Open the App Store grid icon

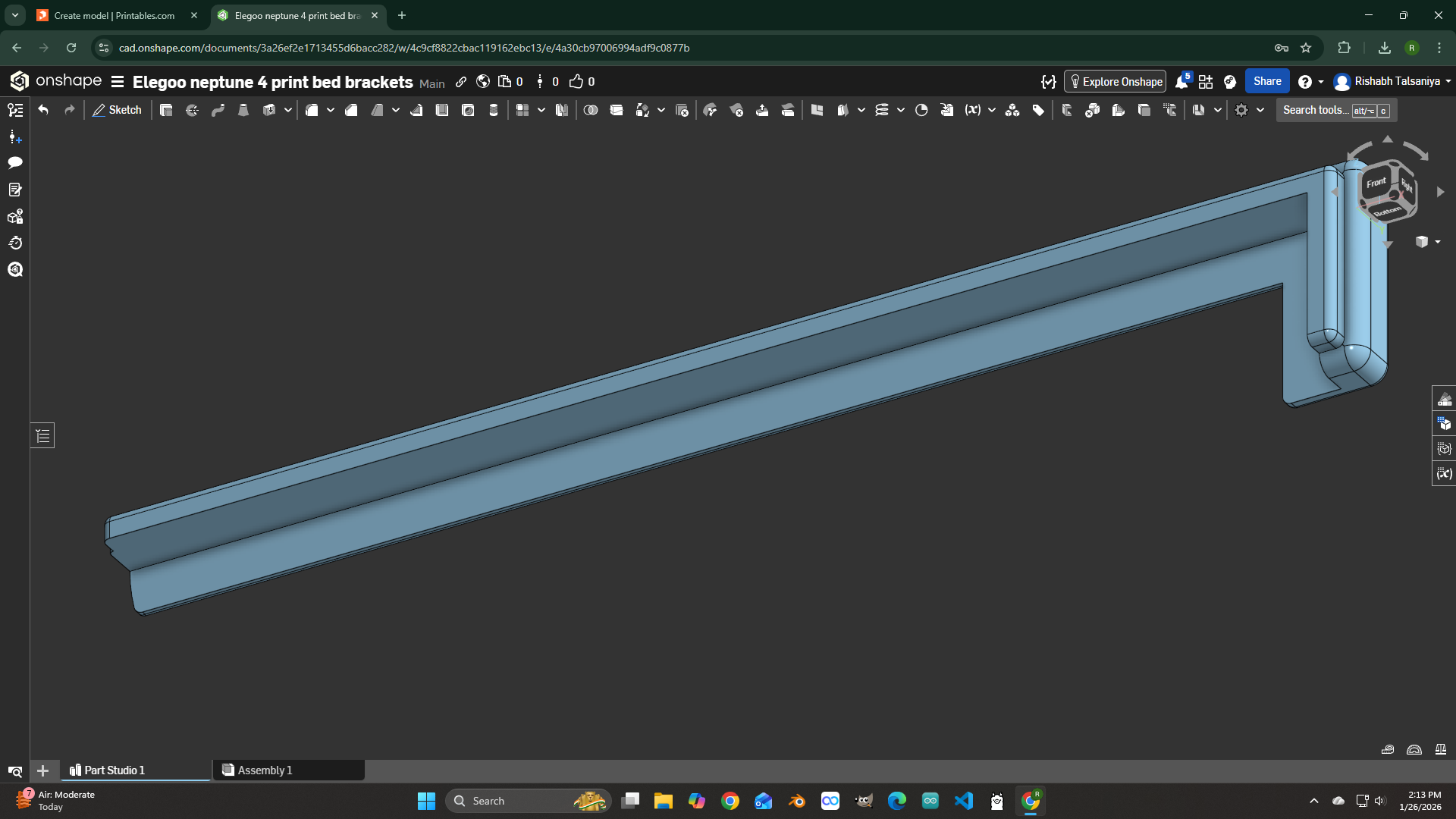click(x=1206, y=82)
